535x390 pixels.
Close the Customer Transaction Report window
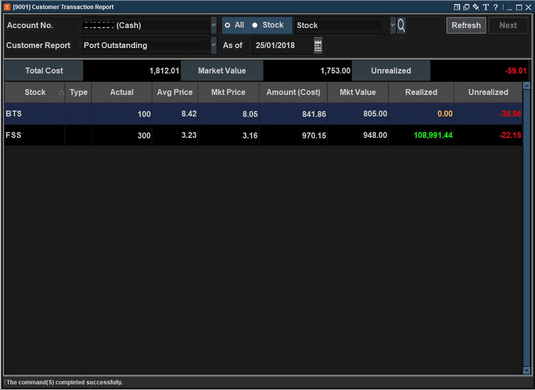(528, 7)
